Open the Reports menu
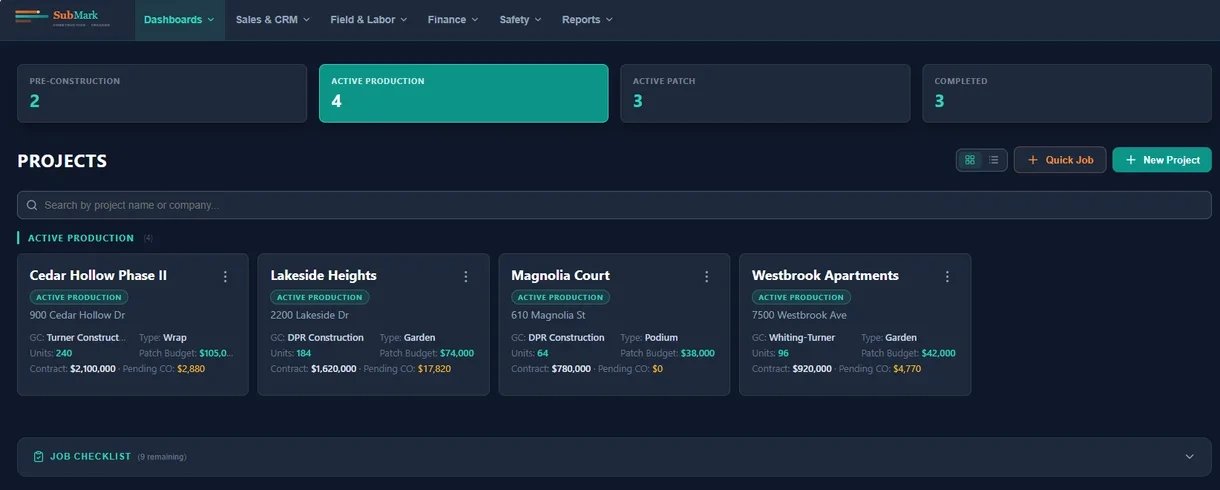1220x490 pixels. point(587,20)
